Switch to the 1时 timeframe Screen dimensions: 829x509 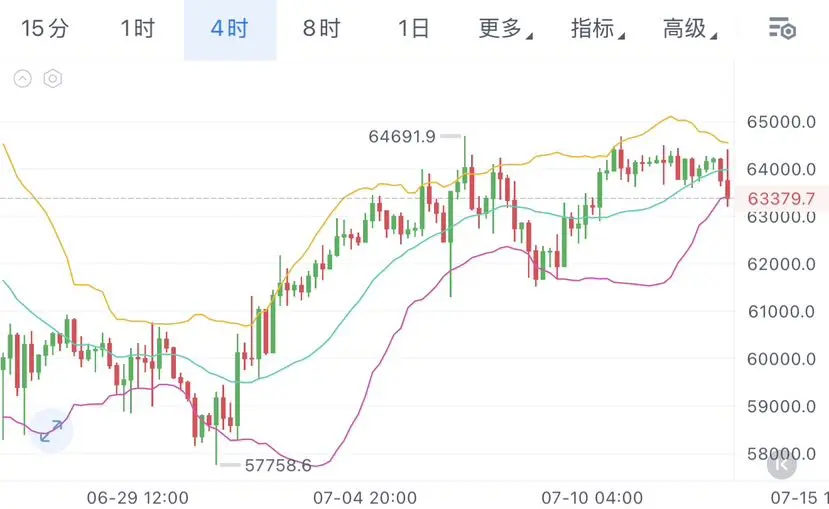tap(137, 29)
